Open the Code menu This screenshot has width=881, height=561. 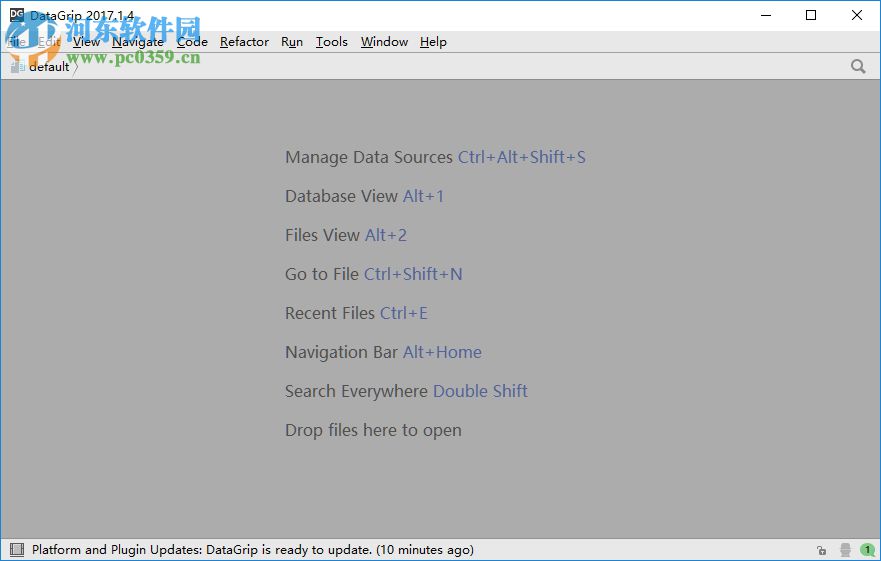192,42
